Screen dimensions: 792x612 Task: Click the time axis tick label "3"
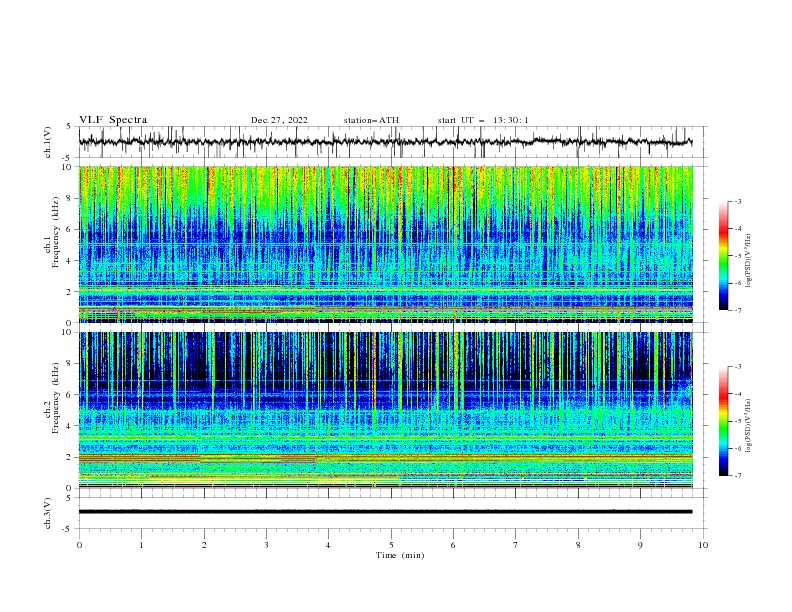pyautogui.click(x=266, y=545)
